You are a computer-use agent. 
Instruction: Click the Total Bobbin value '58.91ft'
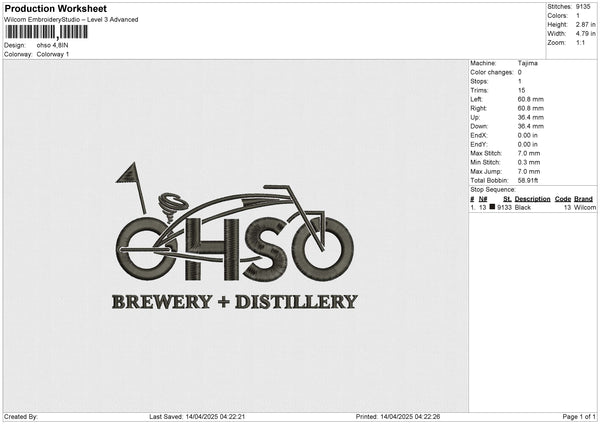pos(528,180)
